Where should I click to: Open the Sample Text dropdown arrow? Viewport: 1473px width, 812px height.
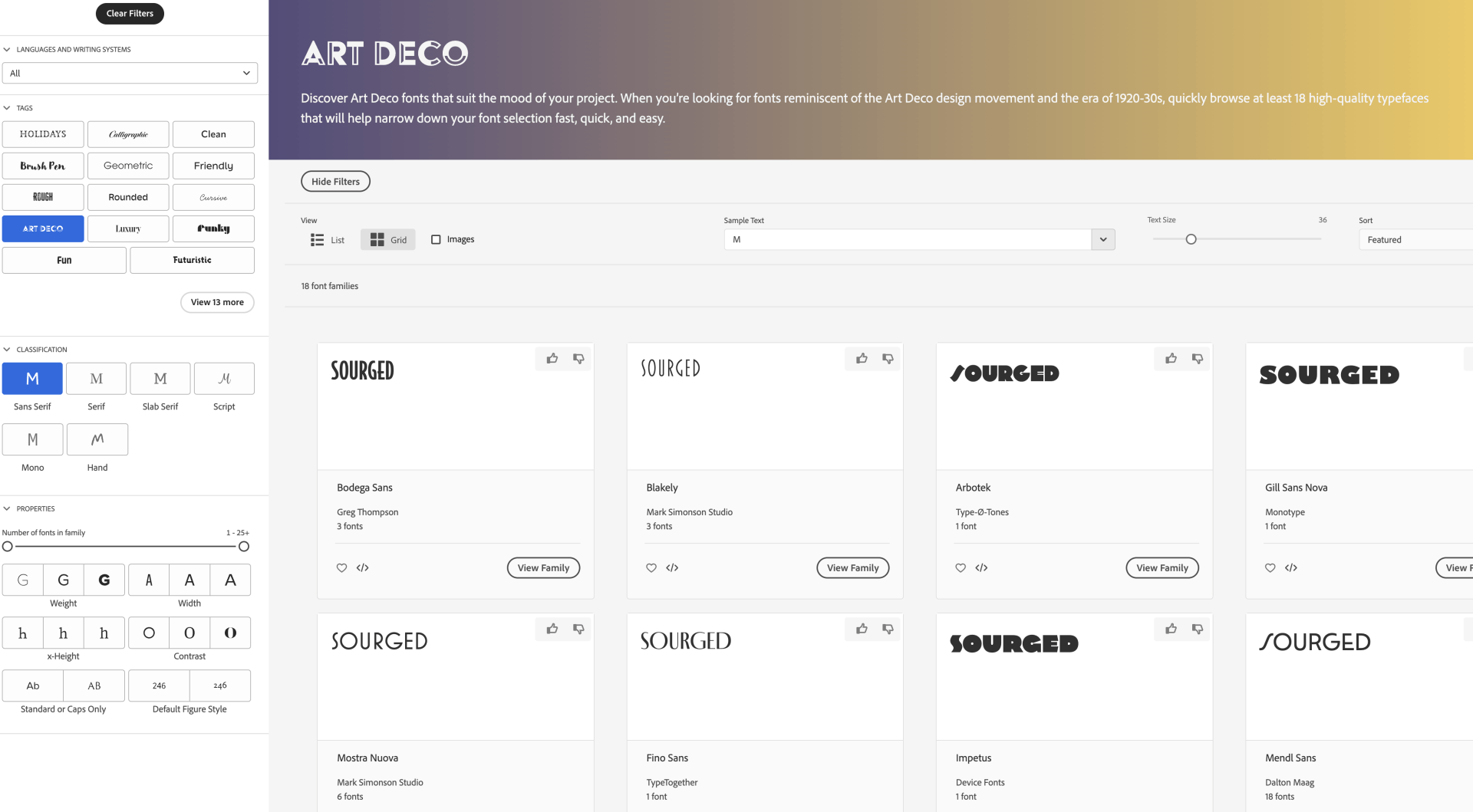(1103, 240)
